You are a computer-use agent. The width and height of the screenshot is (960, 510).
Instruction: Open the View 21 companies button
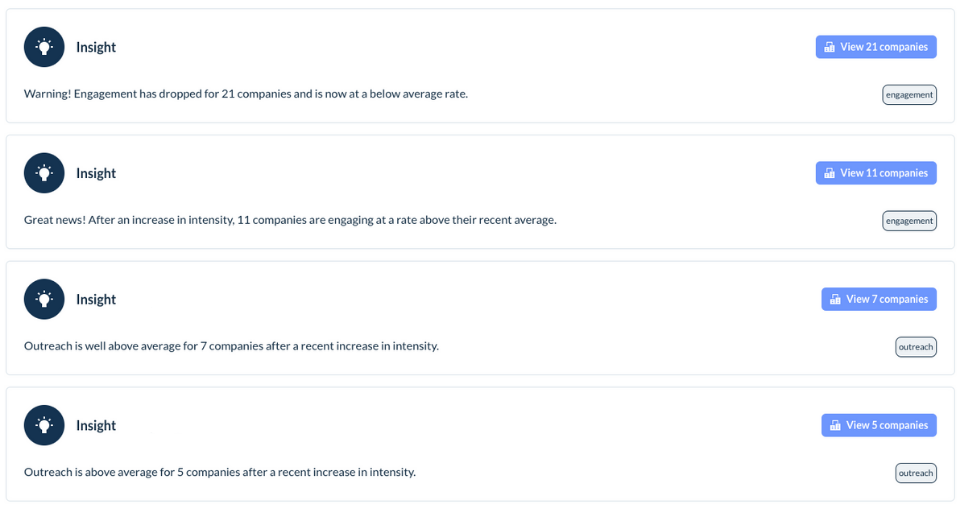[876, 47]
